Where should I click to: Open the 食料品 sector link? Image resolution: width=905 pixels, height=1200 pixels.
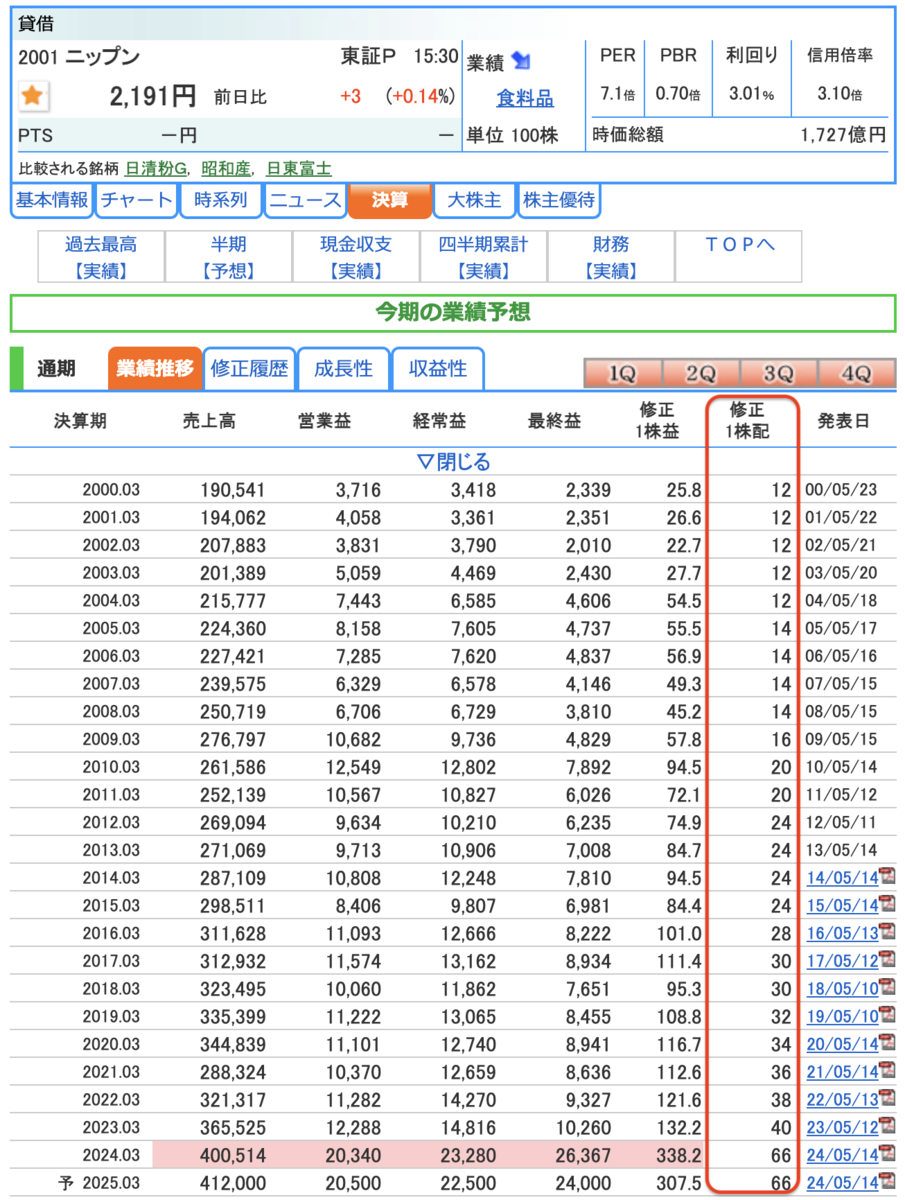(x=525, y=98)
